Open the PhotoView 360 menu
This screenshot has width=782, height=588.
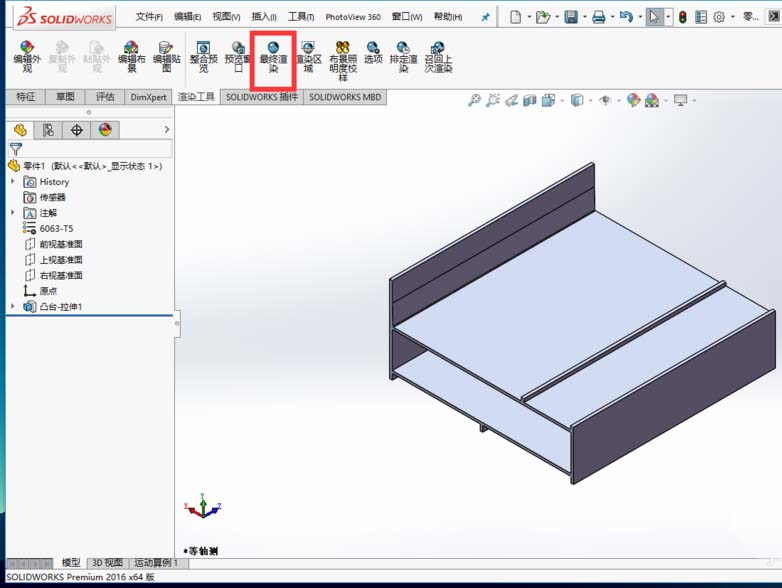tap(353, 17)
